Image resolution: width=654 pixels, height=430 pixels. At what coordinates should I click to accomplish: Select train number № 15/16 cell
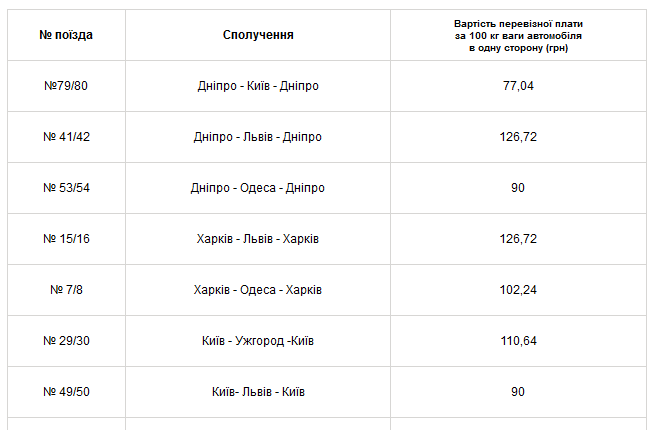coord(66,239)
